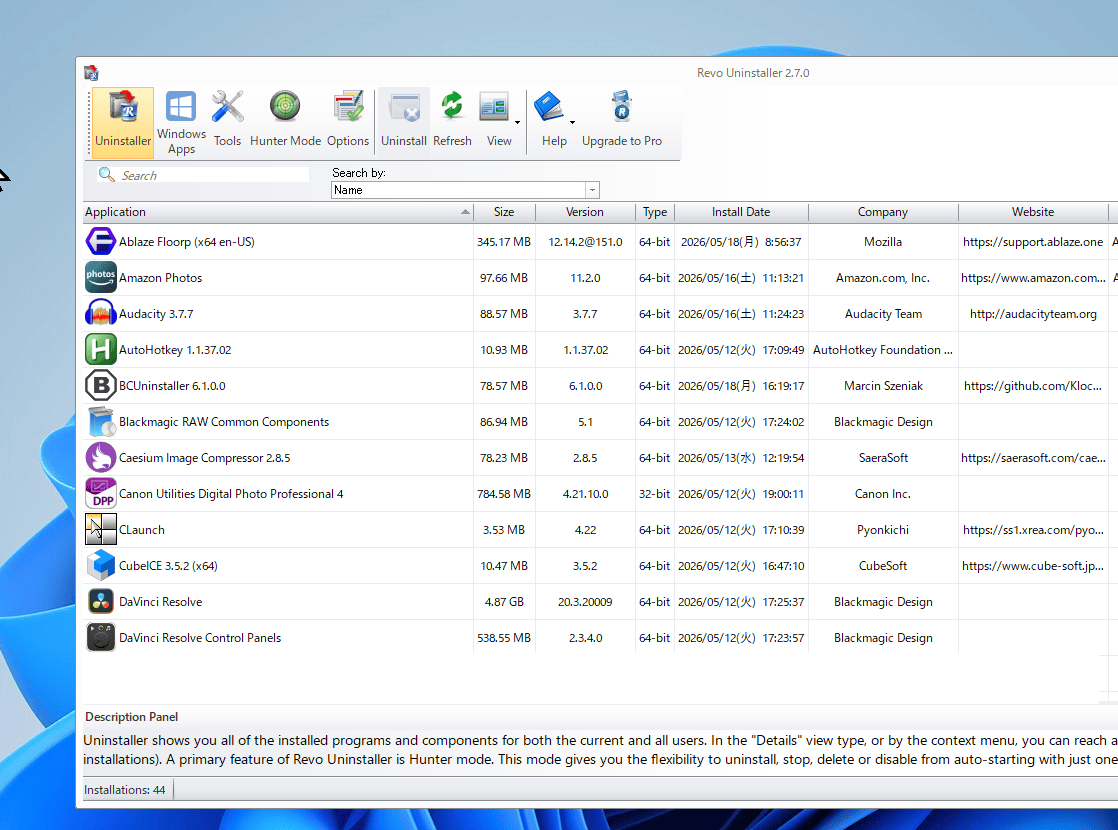1118x830 pixels.
Task: Click Blackmagic RAW Common Components icon
Action: pos(101,421)
